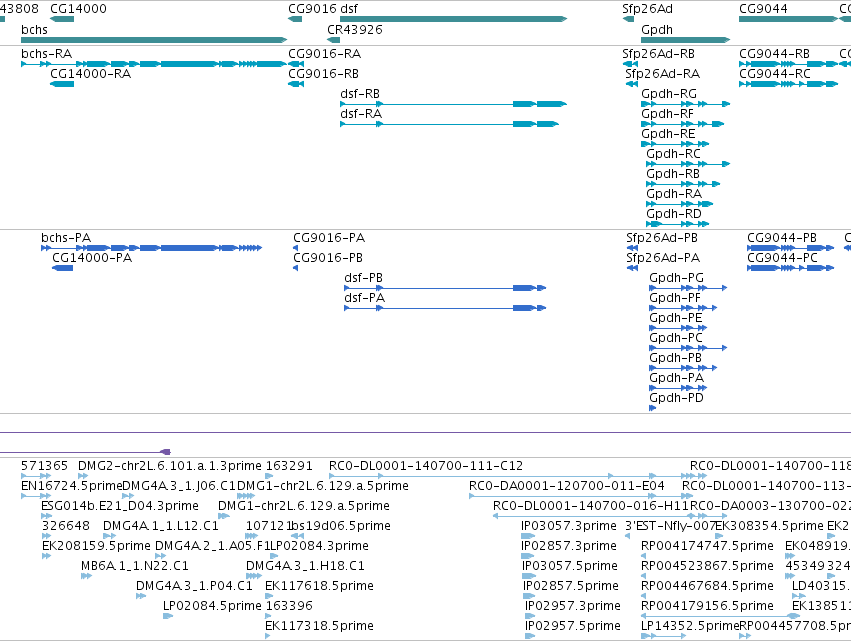851x641 pixels.
Task: Select transcript dsf-RB
Action: pyautogui.click(x=453, y=104)
